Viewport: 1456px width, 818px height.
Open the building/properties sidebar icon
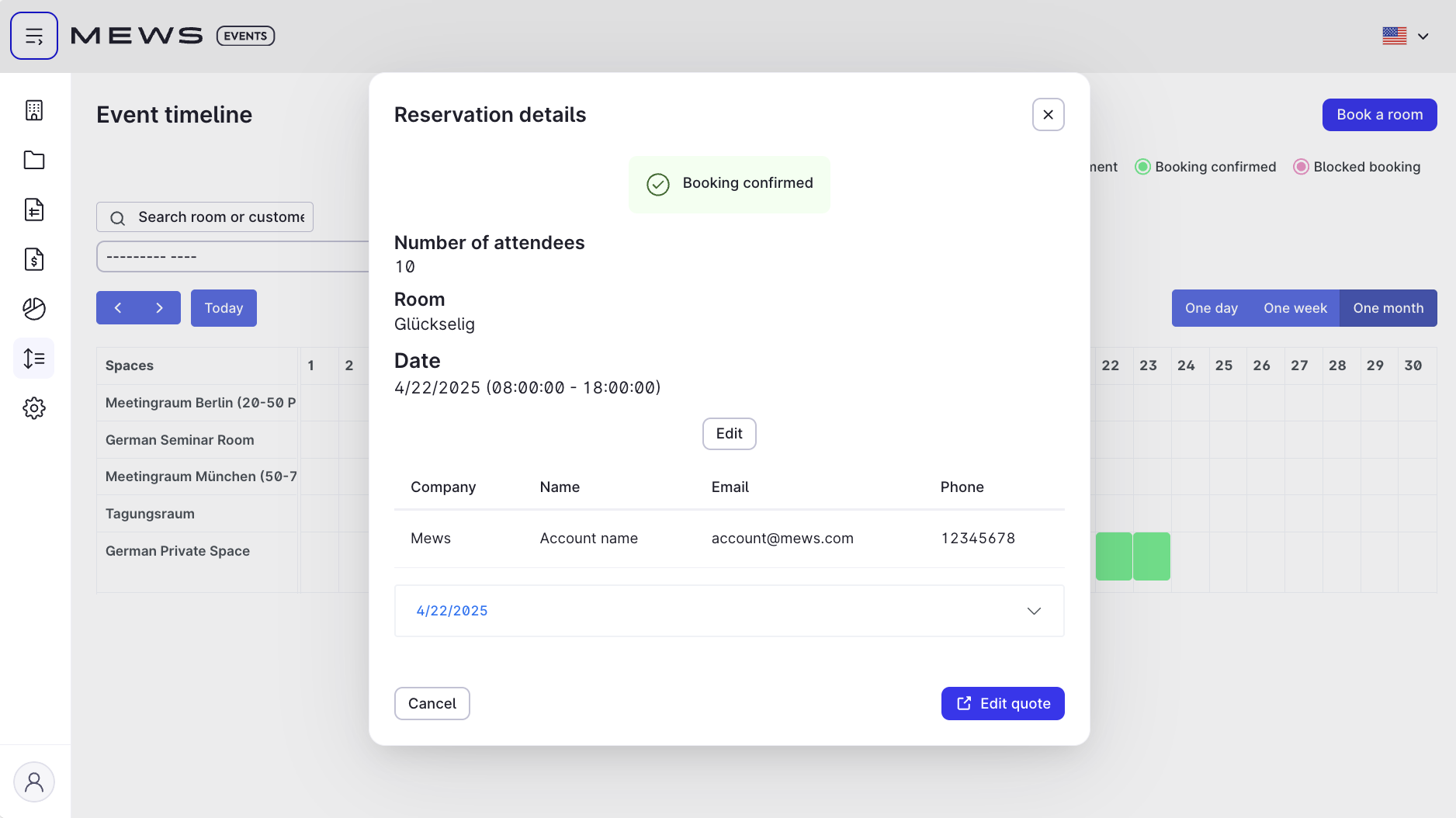coord(34,110)
